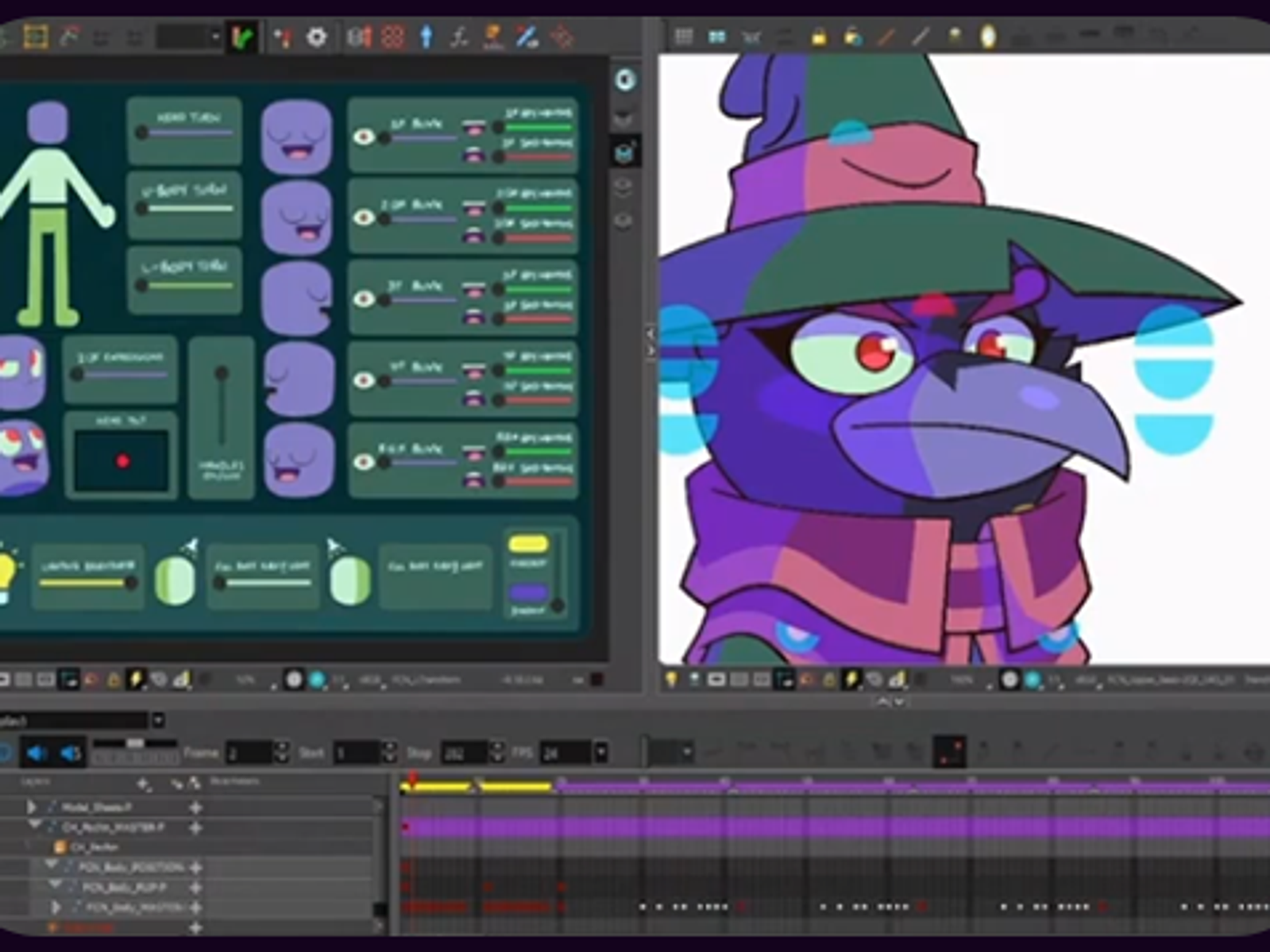This screenshot has height=952, width=1270.
Task: Toggle eye icon in the second blink row
Action: [364, 218]
